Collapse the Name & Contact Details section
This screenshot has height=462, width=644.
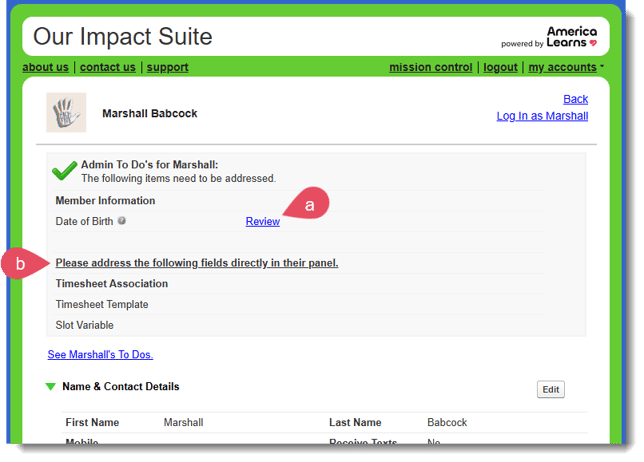[x=50, y=387]
